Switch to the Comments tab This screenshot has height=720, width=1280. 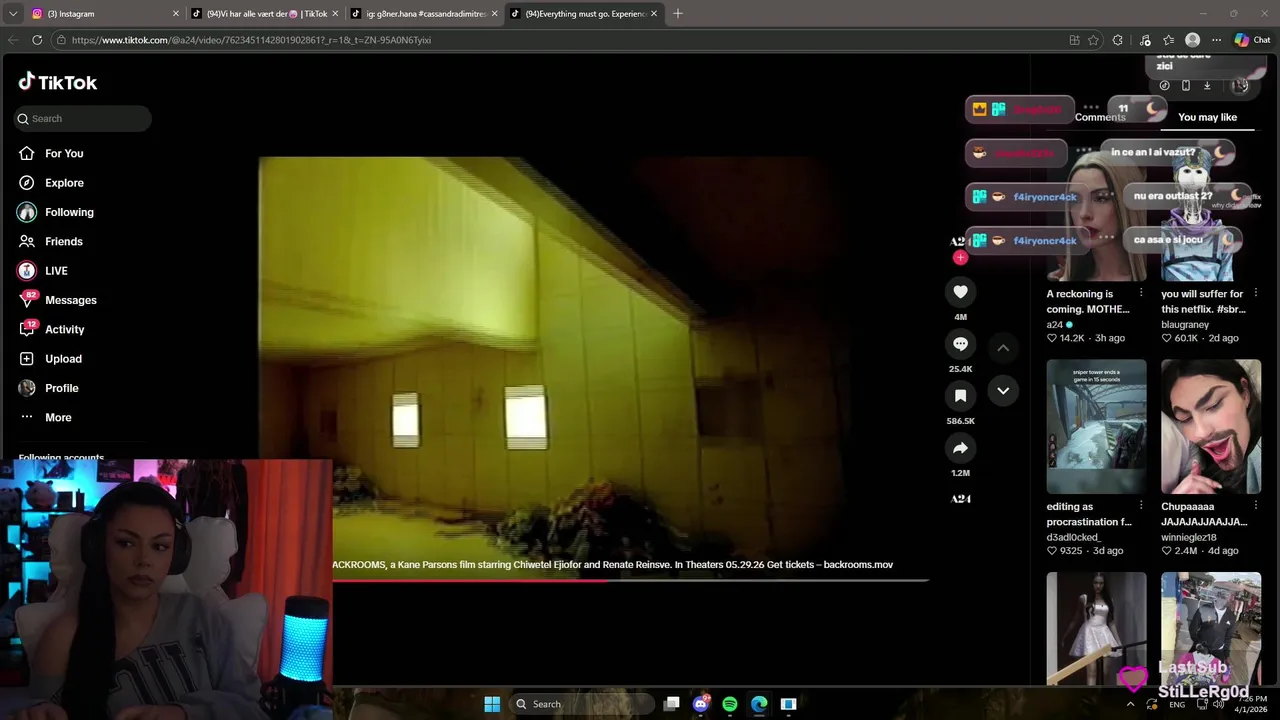tap(1100, 117)
